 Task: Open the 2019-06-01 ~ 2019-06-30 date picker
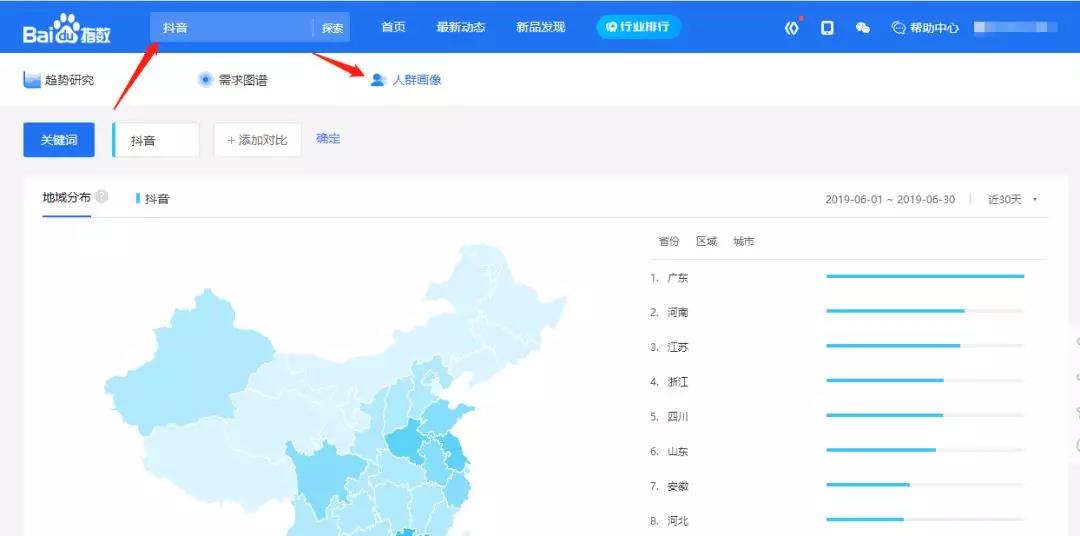click(891, 199)
